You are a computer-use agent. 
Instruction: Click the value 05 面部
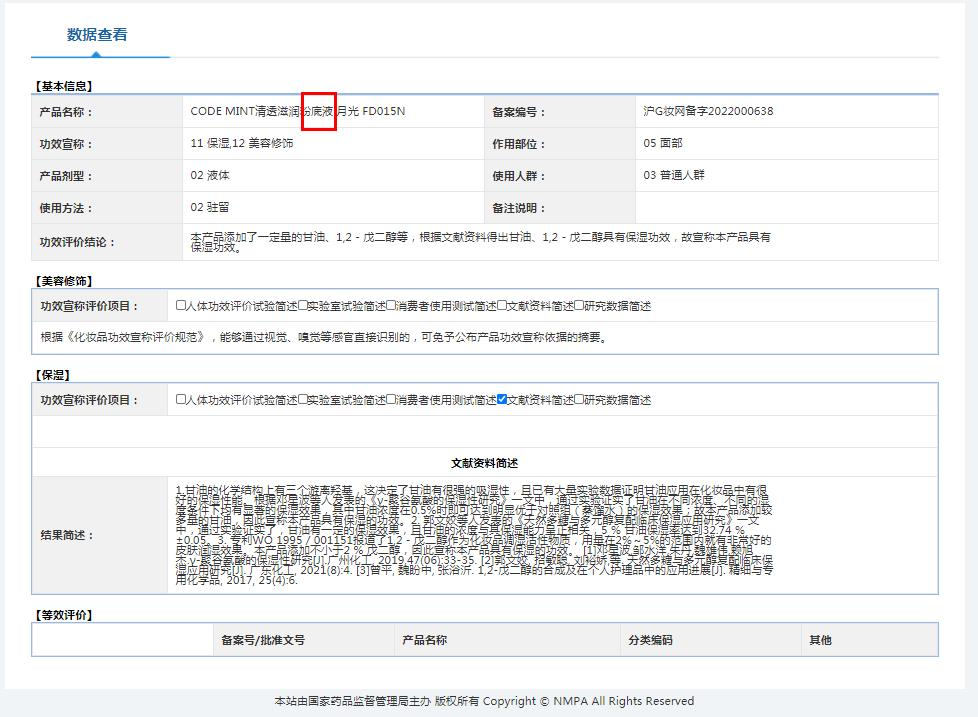(662, 143)
